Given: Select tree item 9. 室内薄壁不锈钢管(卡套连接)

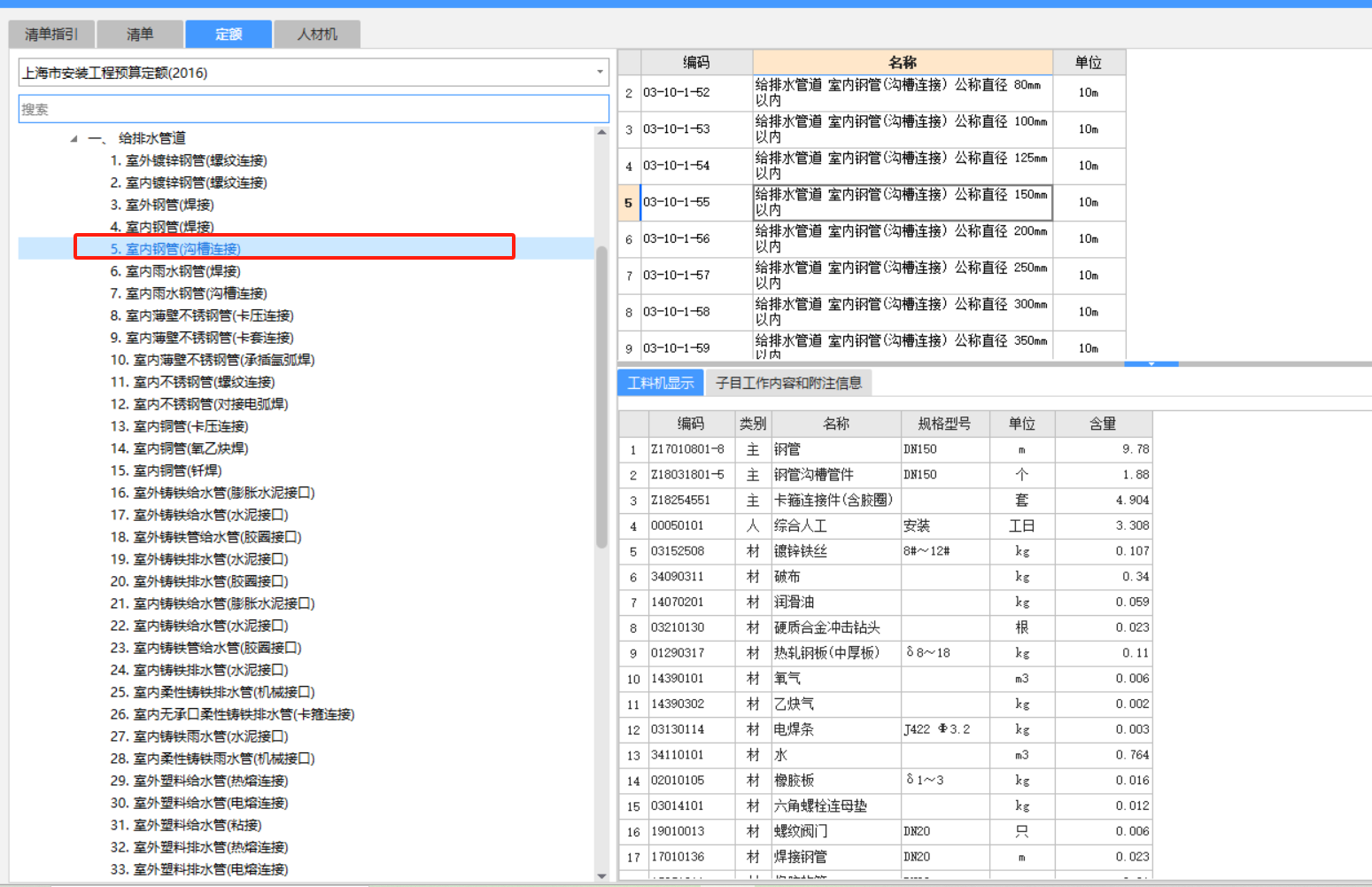Looking at the screenshot, I should tap(202, 338).
